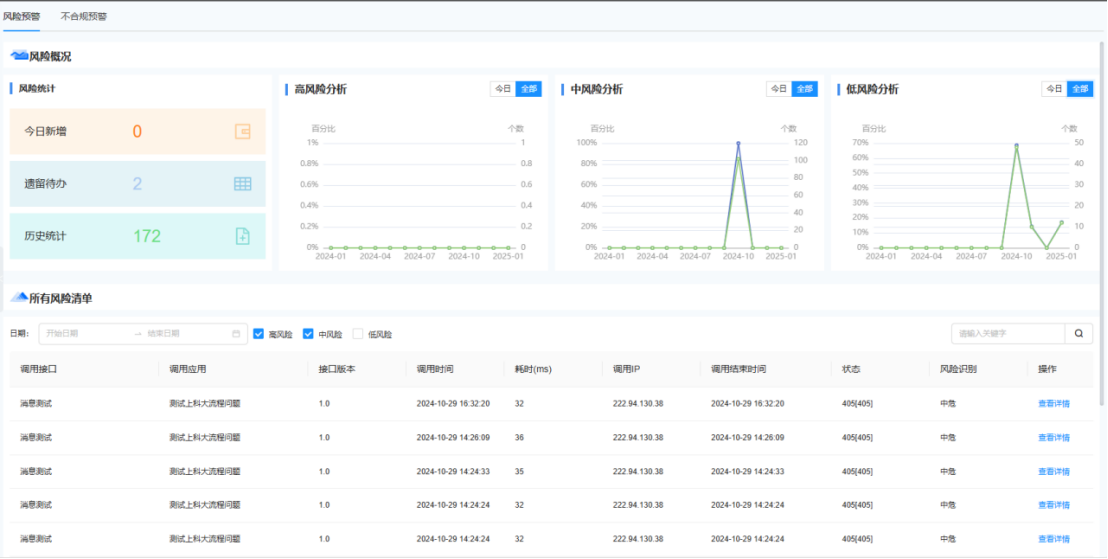Click the 今日新增 card wallet icon

(x=242, y=131)
